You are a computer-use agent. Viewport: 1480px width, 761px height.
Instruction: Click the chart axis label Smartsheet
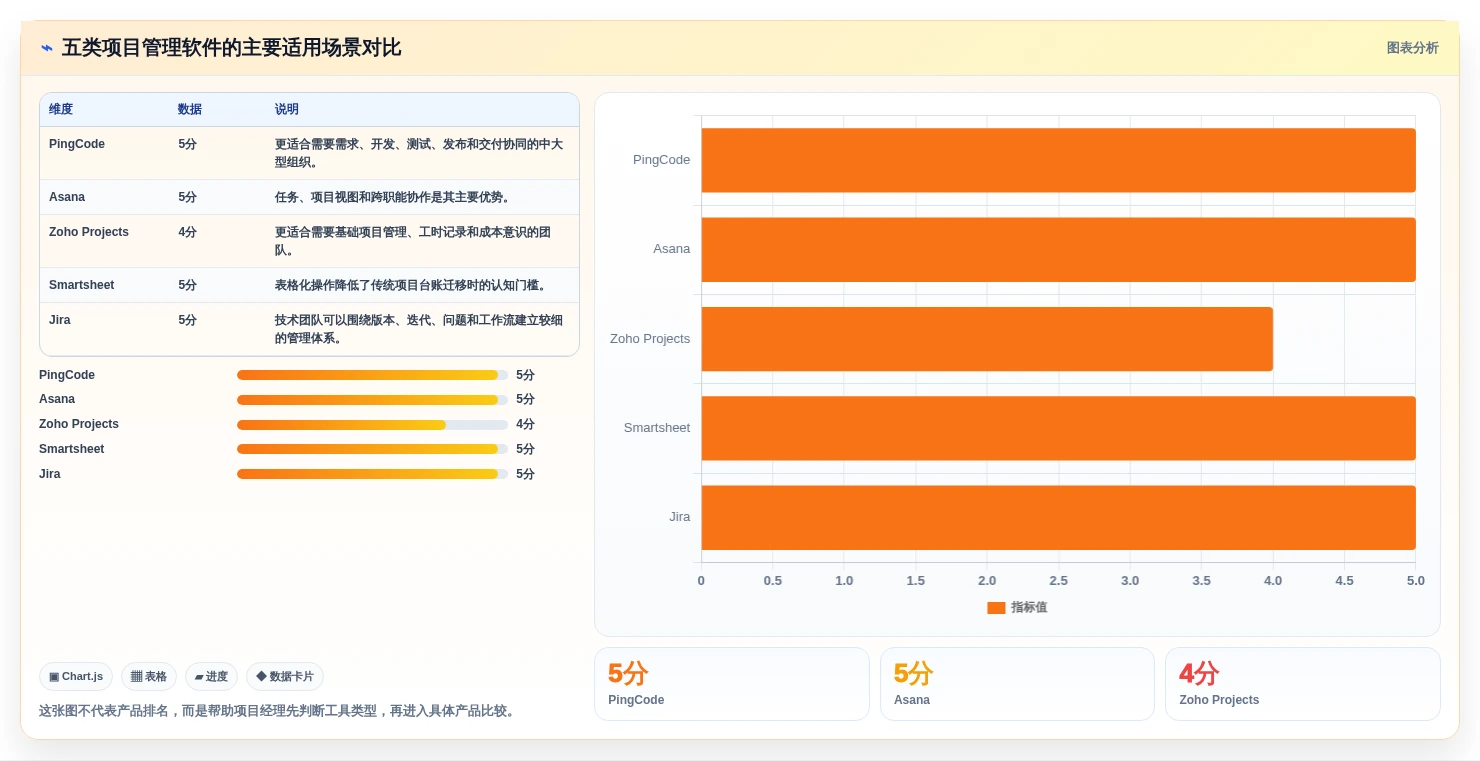pyautogui.click(x=657, y=428)
